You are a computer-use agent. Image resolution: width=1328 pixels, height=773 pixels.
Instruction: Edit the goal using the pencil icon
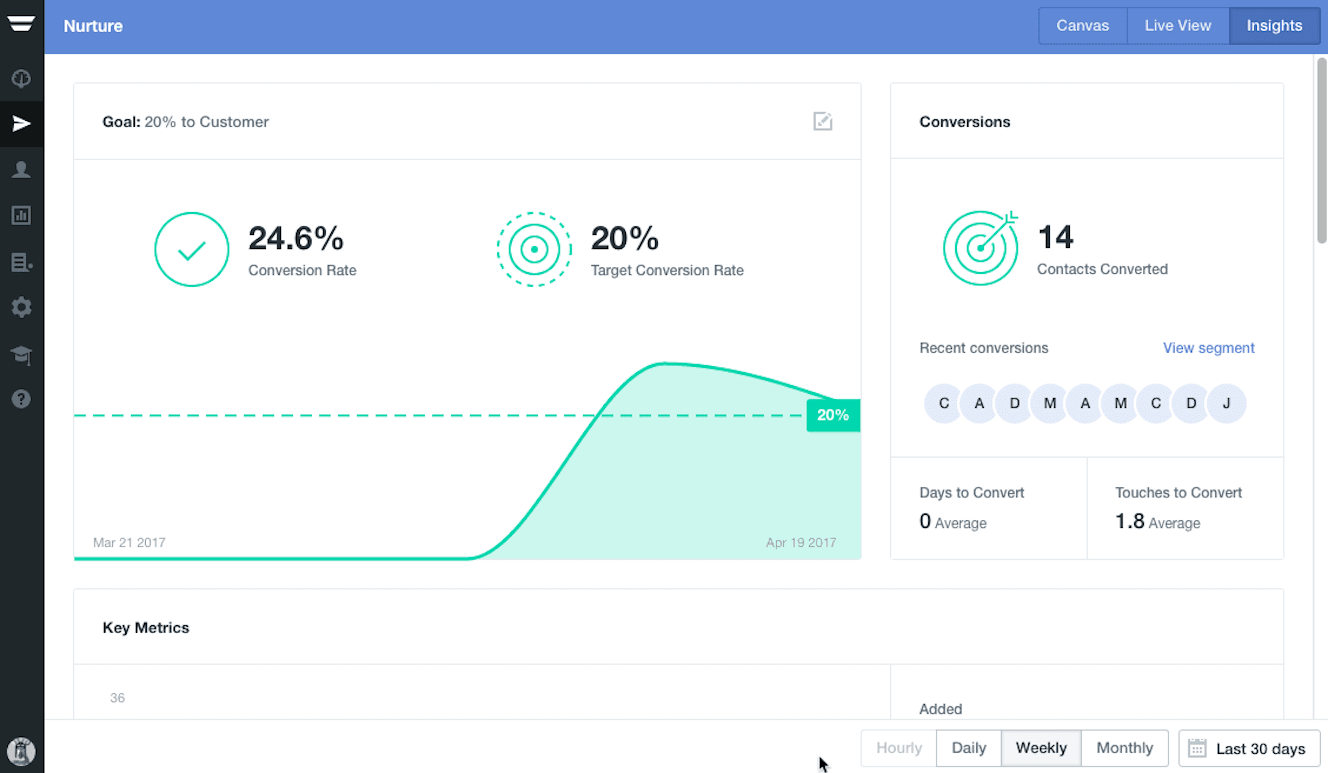822,121
